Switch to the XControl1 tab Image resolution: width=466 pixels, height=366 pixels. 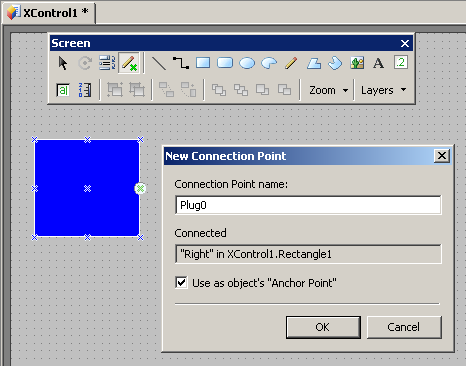coord(49,13)
